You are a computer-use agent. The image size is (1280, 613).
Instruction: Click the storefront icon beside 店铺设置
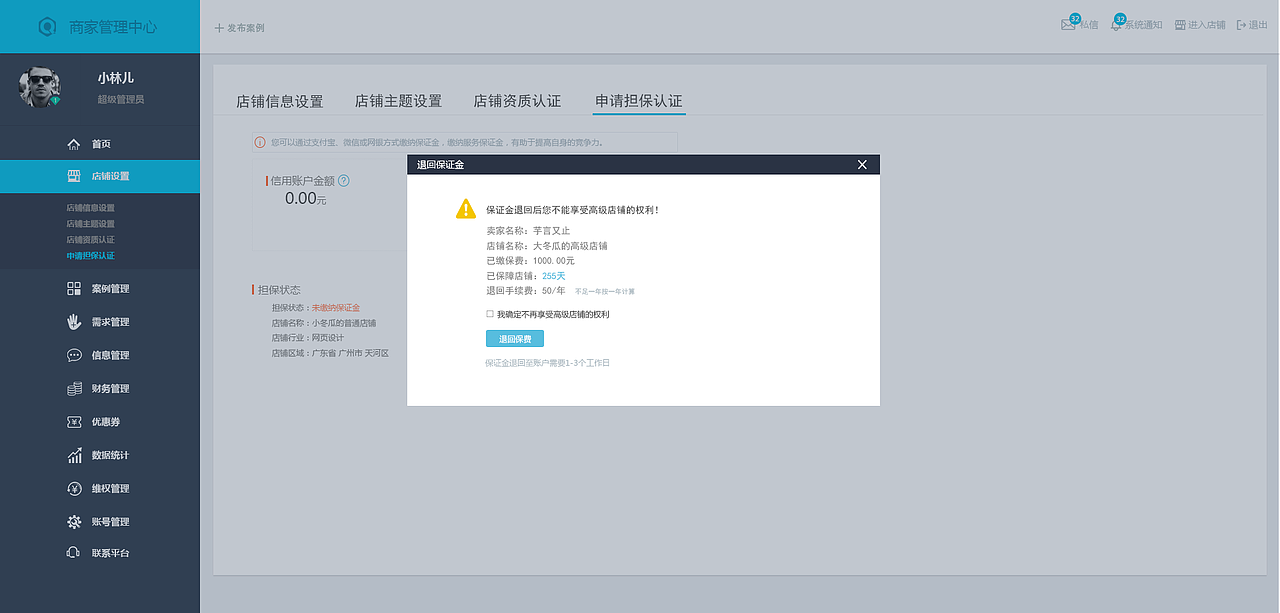pos(74,176)
